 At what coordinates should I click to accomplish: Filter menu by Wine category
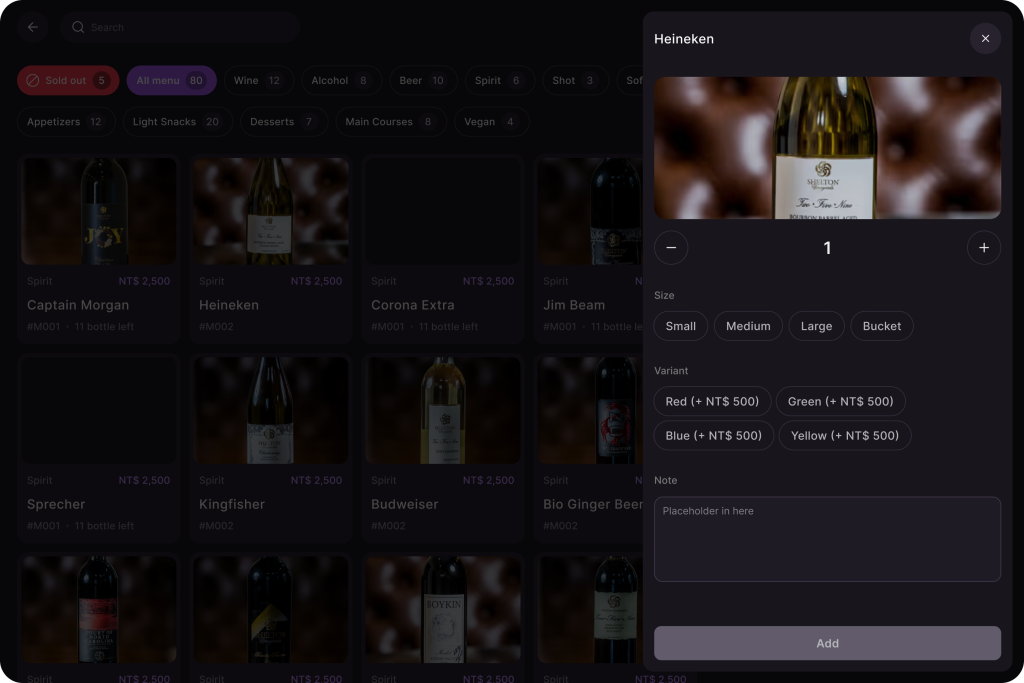point(258,80)
